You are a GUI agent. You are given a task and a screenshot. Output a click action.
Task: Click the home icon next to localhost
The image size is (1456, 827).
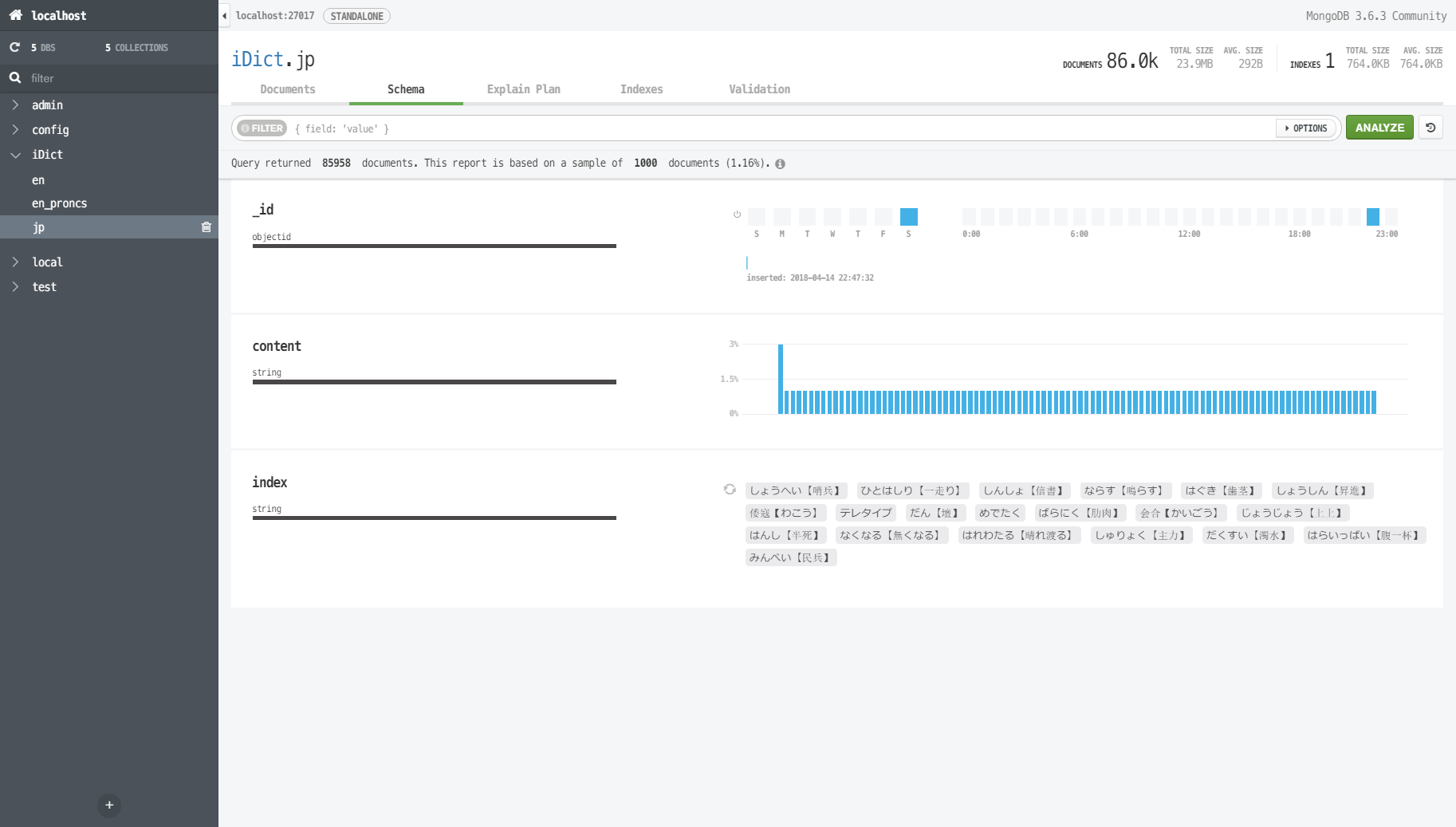tap(15, 15)
